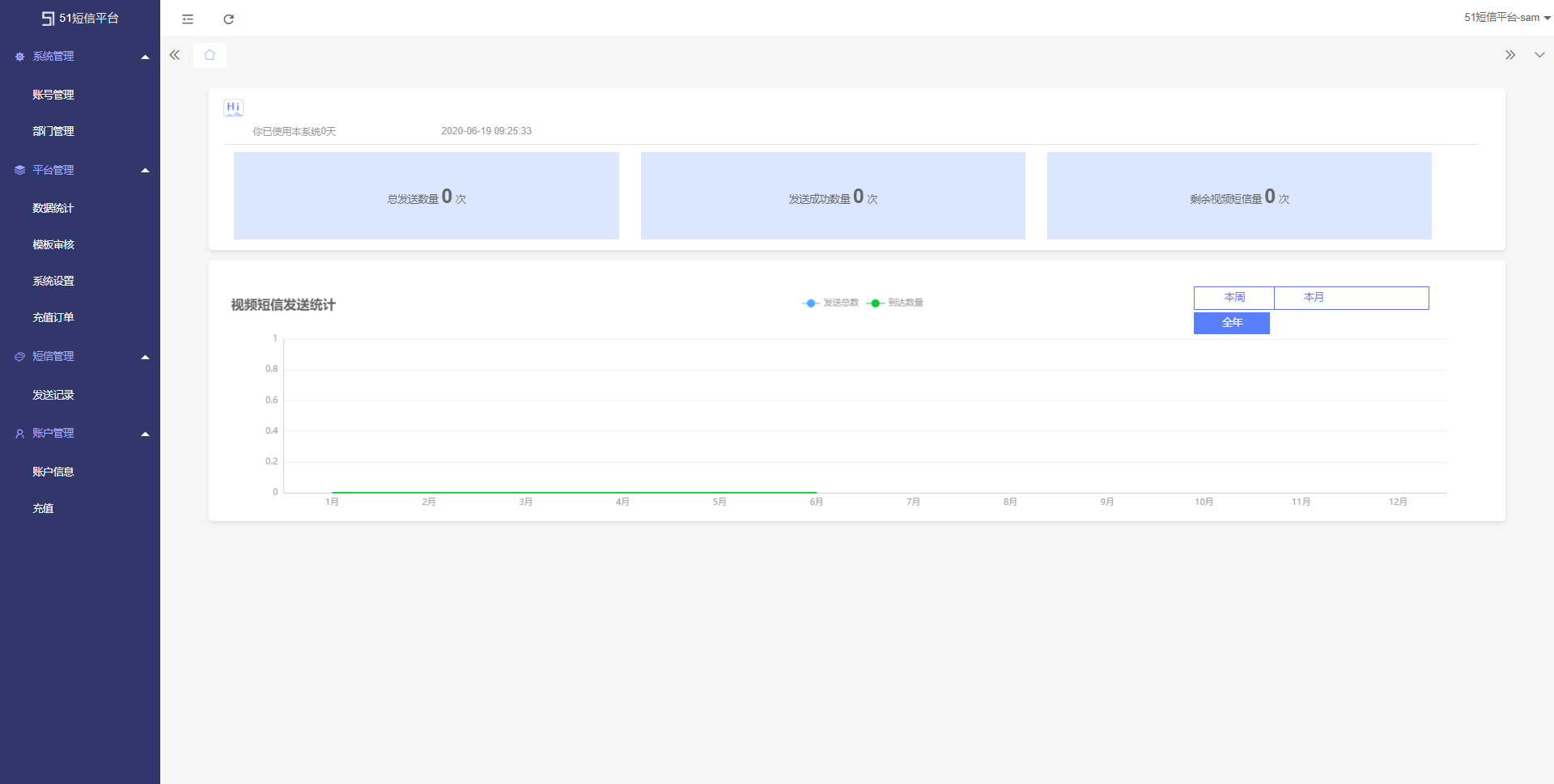Image resolution: width=1554 pixels, height=784 pixels.
Task: Click the 视频短信发送统计 chart title
Action: pos(283,305)
